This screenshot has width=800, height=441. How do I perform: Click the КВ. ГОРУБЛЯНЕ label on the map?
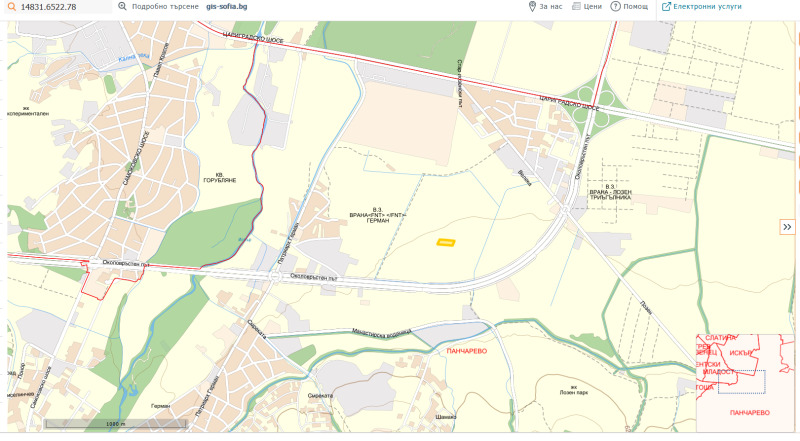click(x=219, y=177)
